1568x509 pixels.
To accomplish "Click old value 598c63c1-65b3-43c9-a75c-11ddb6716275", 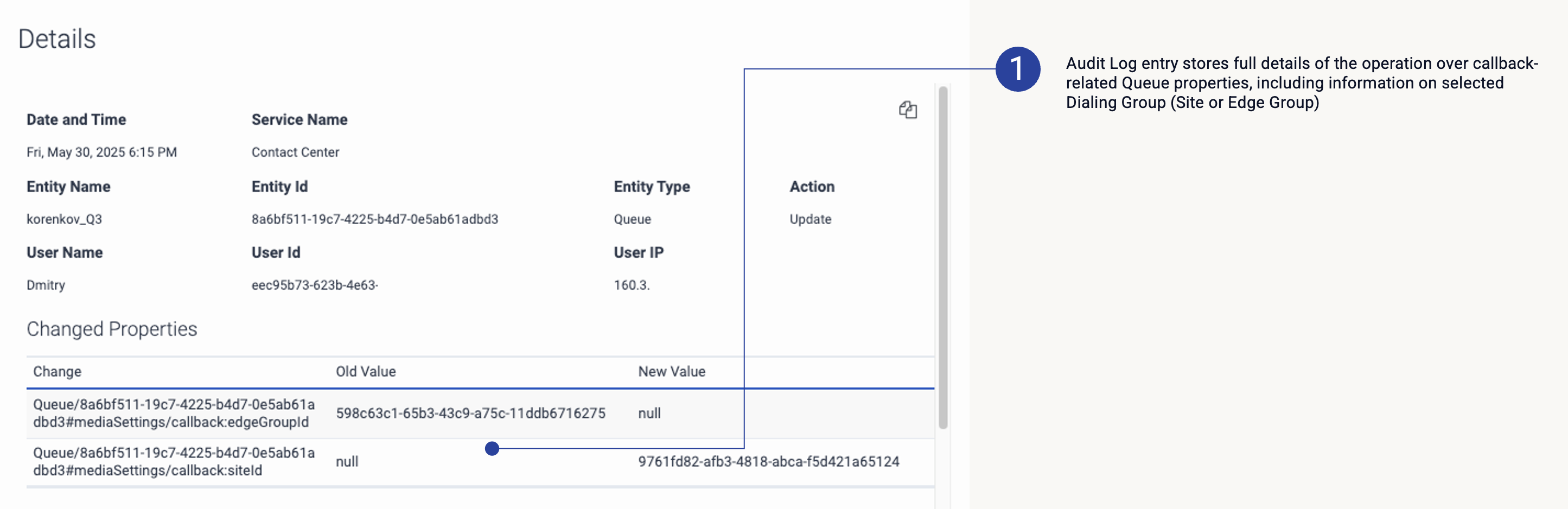I will (470, 413).
